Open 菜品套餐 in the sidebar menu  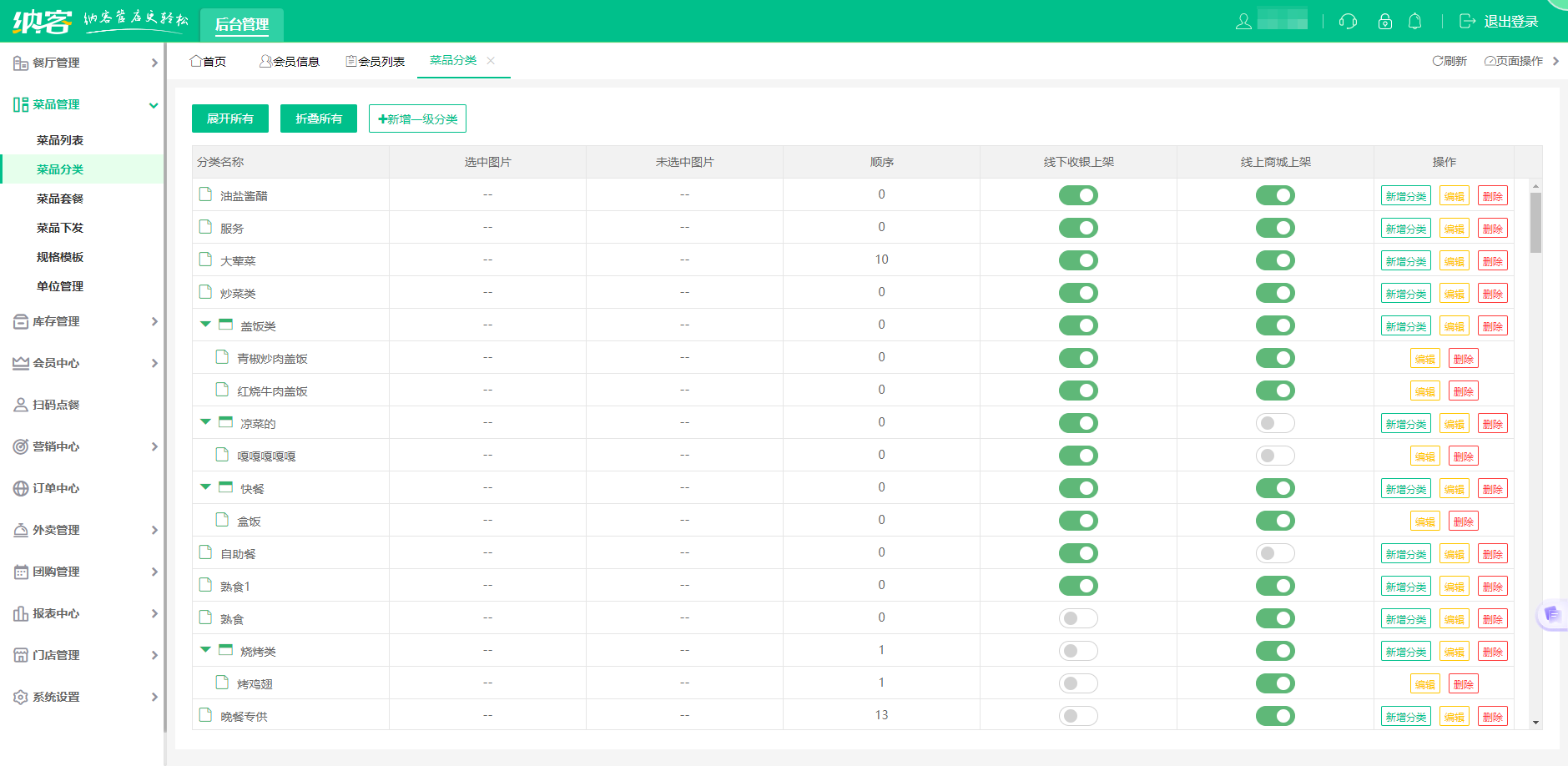tap(60, 199)
